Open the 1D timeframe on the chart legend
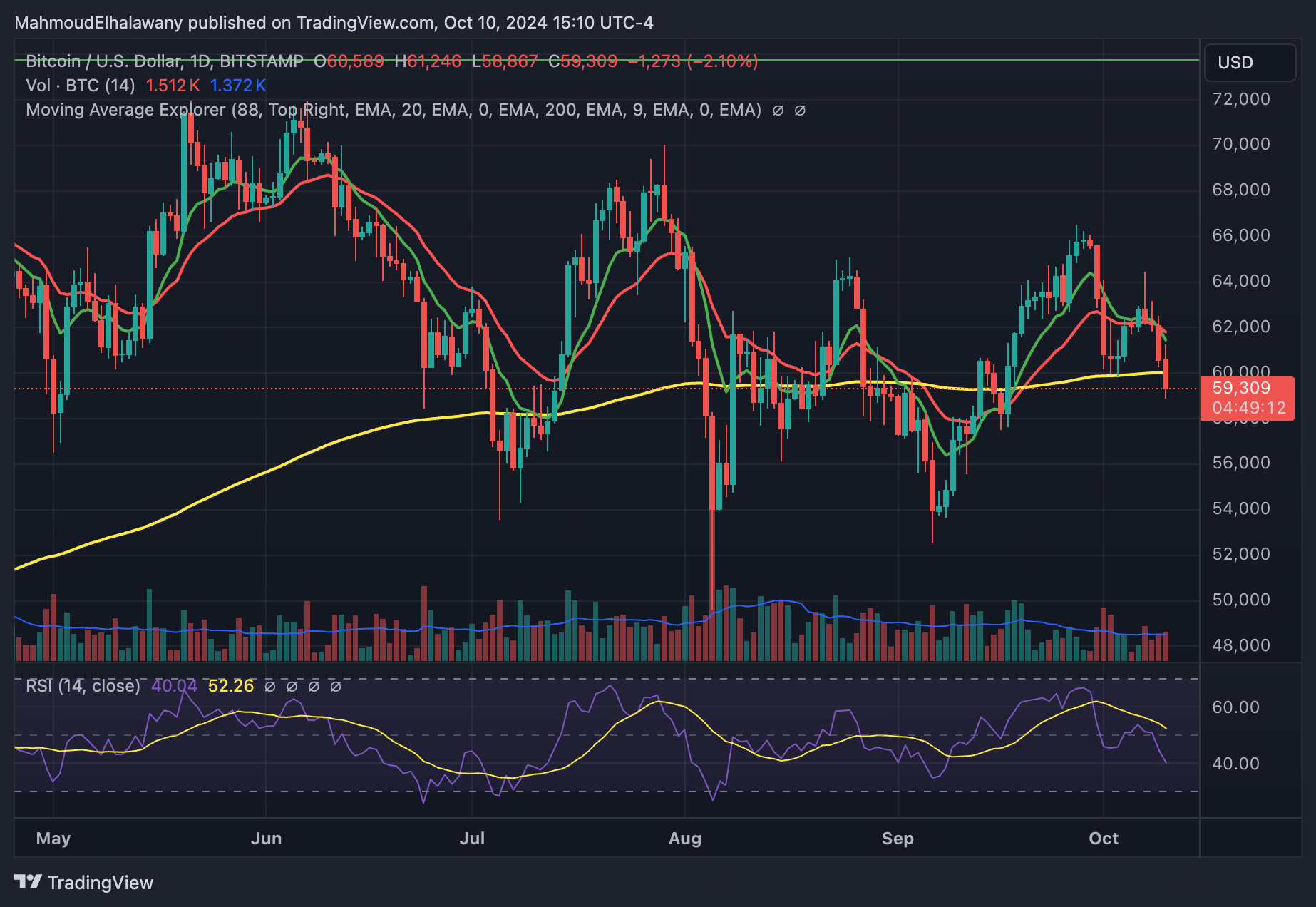This screenshot has width=1316, height=907. (202, 61)
